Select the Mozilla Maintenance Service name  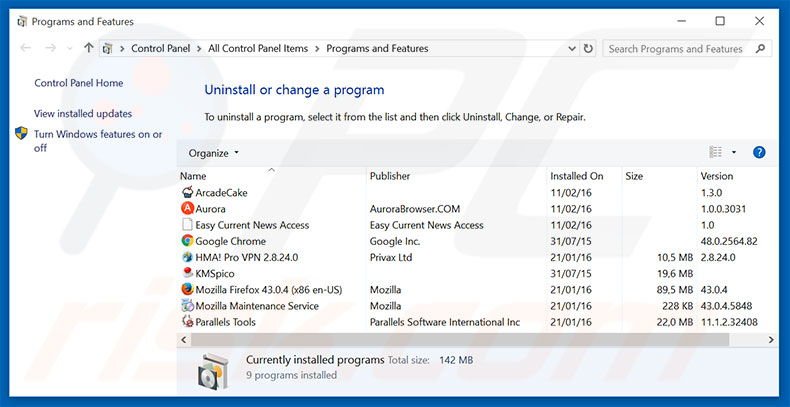[x=257, y=306]
